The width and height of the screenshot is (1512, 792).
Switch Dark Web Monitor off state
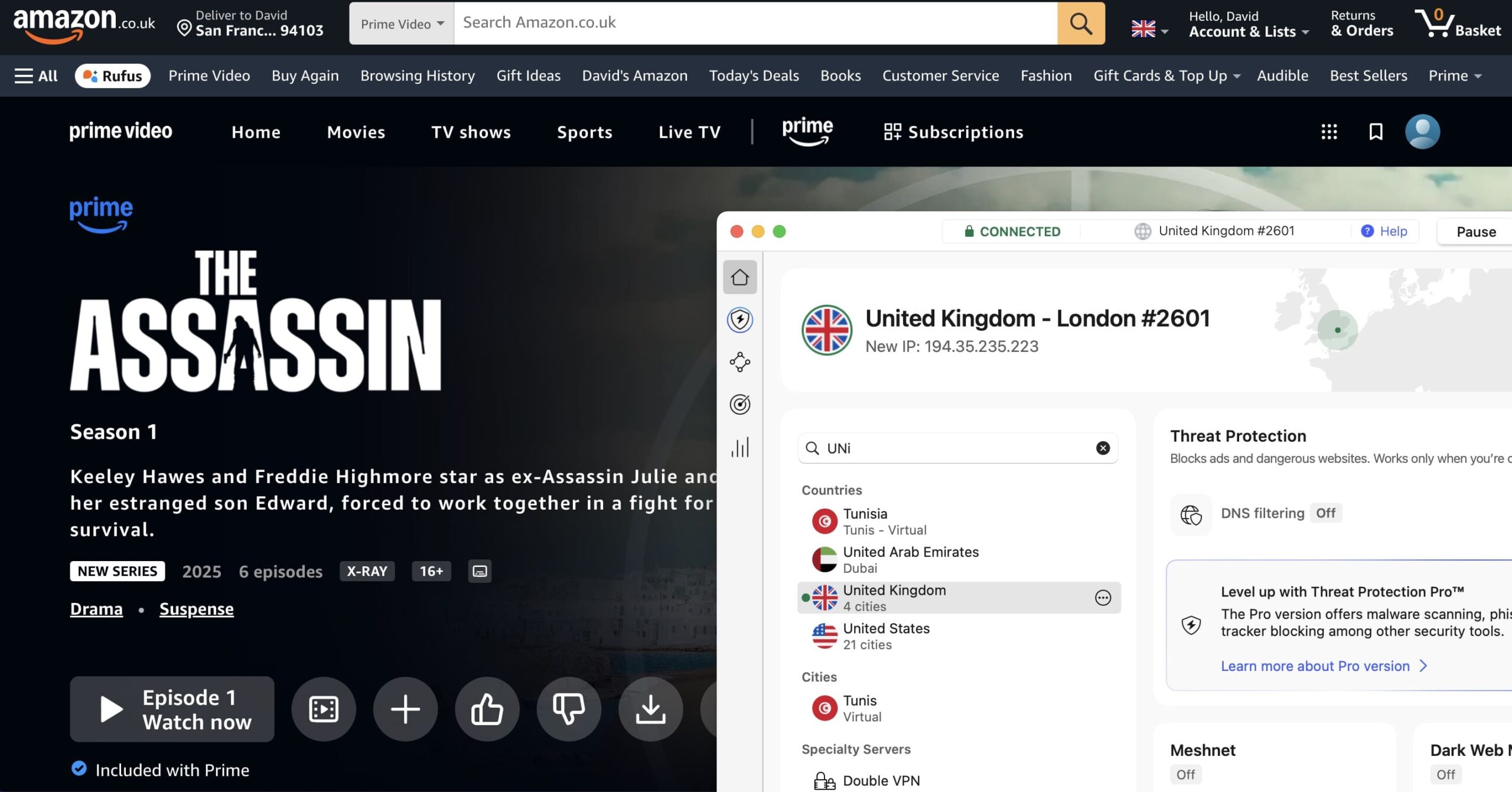click(x=1445, y=774)
